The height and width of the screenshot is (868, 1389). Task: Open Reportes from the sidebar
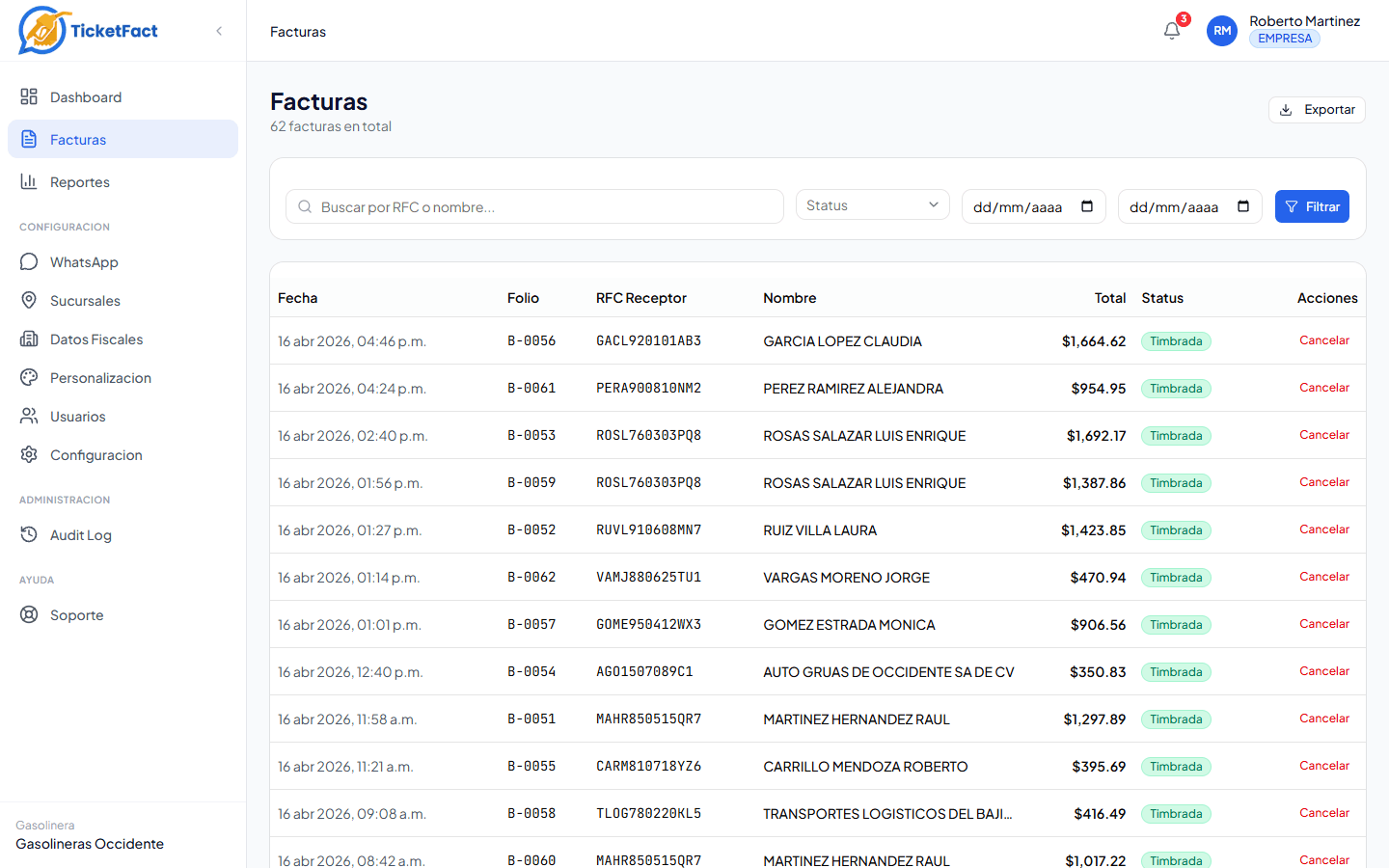point(80,182)
